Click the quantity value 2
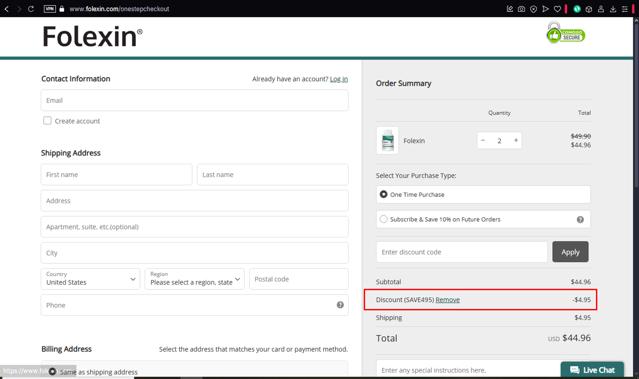Image resolution: width=639 pixels, height=379 pixels. point(499,141)
